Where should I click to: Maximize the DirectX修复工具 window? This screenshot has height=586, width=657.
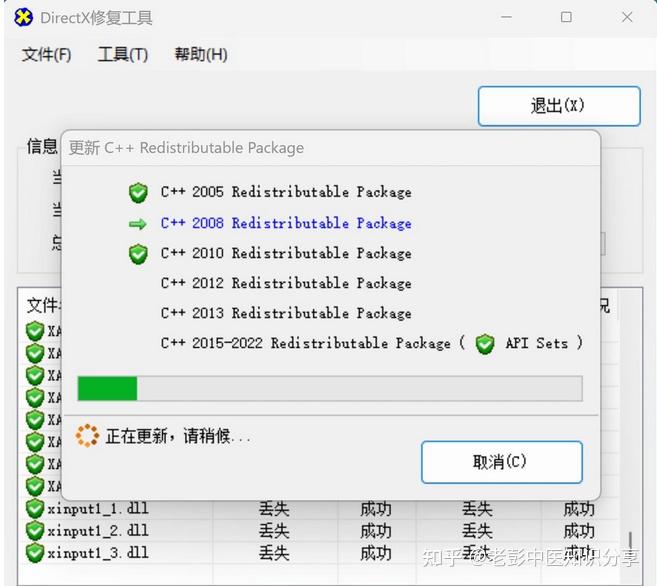(x=566, y=17)
